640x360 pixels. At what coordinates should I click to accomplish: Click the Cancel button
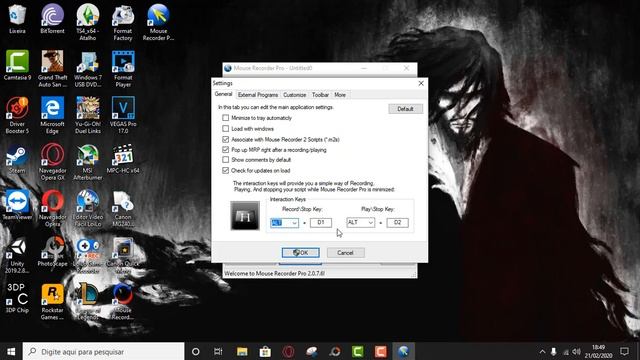coord(345,253)
